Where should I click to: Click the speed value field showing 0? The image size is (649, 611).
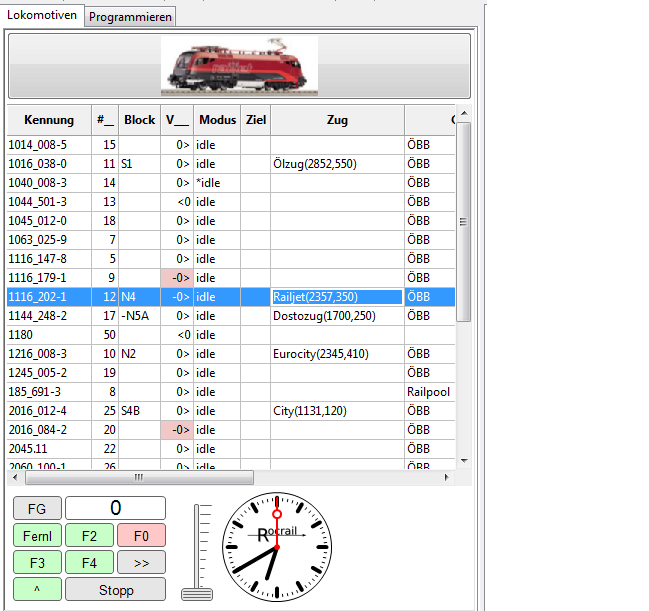(x=115, y=508)
